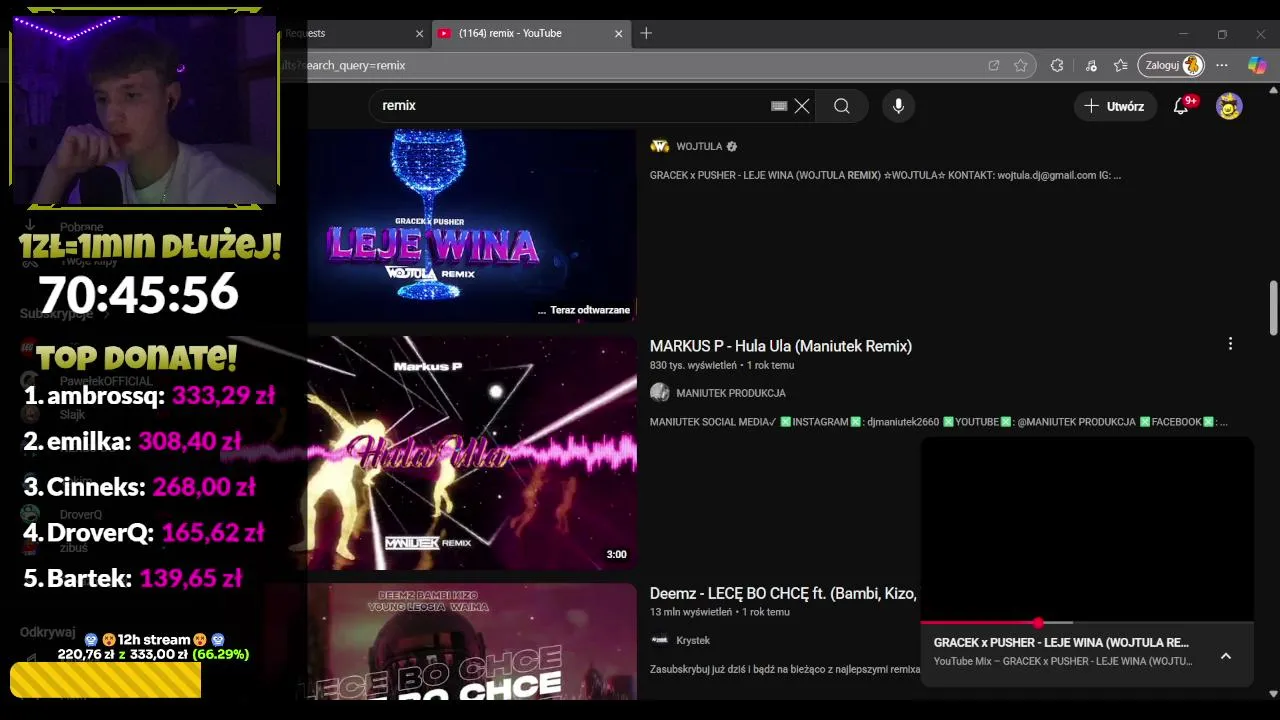This screenshot has height=720, width=1280.
Task: Click the MANIUTEK PRODUKCJA channel avatar
Action: click(659, 393)
